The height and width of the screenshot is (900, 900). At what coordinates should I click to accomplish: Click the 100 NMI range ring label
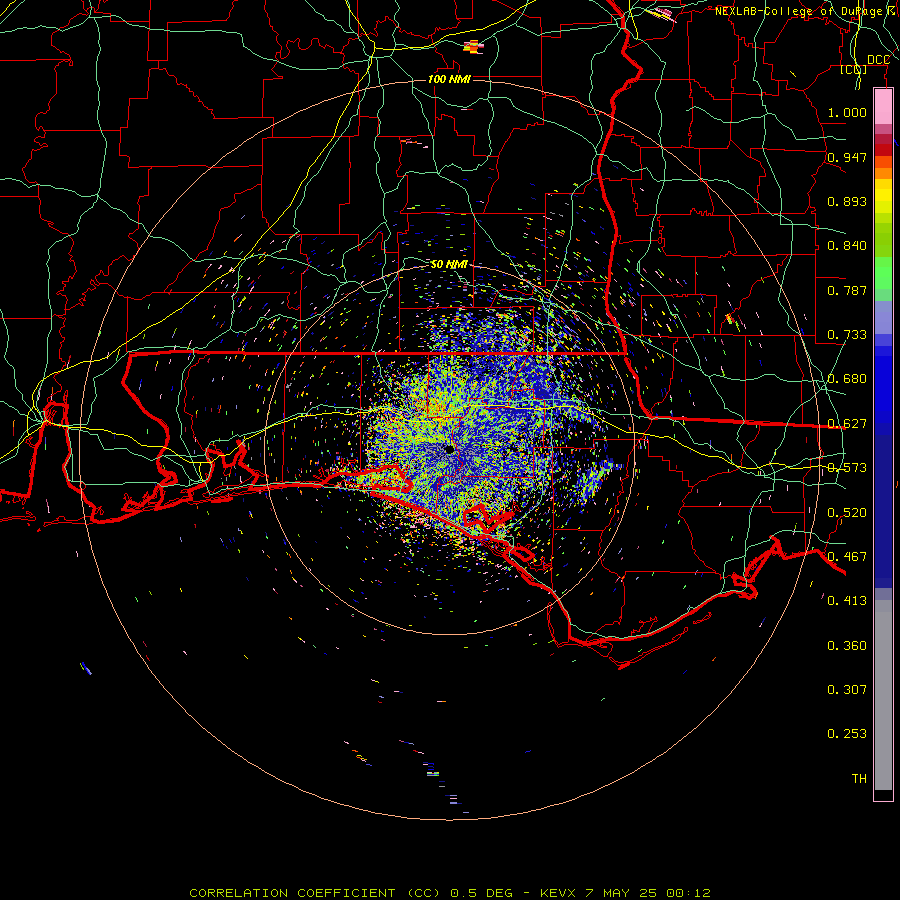click(x=449, y=79)
